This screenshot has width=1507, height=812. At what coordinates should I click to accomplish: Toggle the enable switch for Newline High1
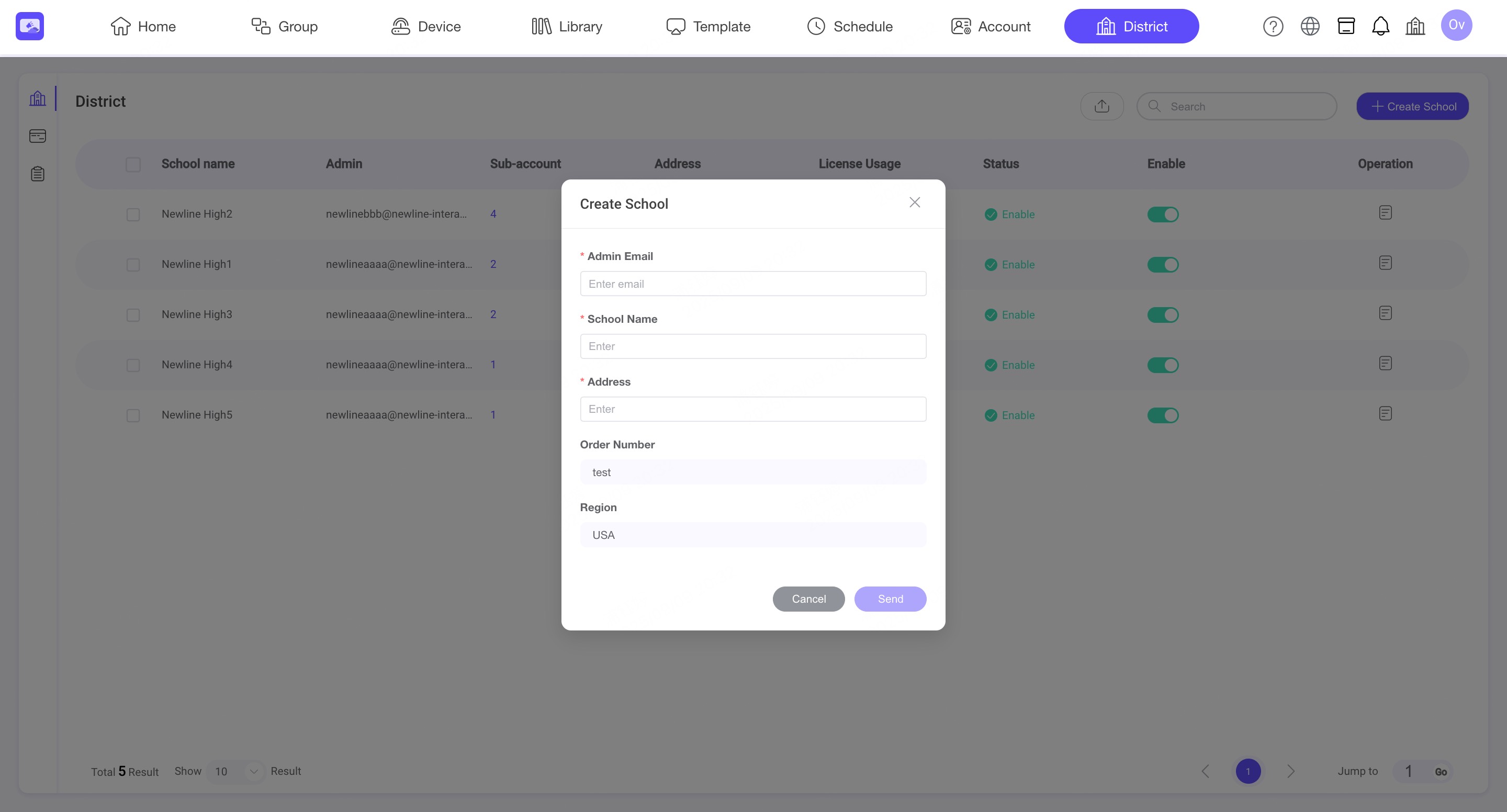pyautogui.click(x=1162, y=264)
